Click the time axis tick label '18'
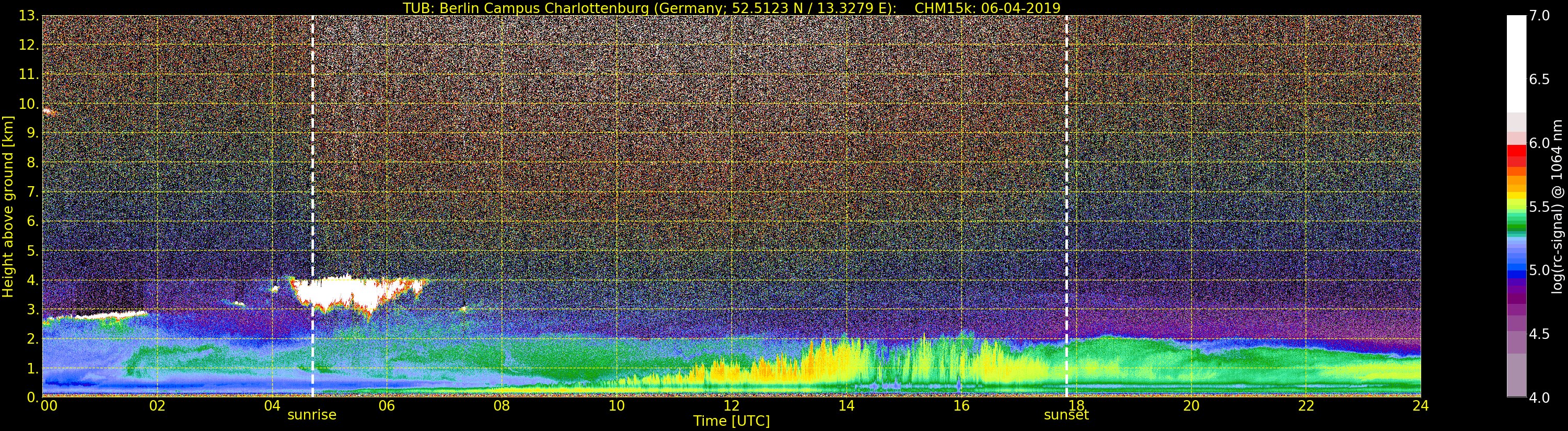1568x431 pixels. point(1076,406)
